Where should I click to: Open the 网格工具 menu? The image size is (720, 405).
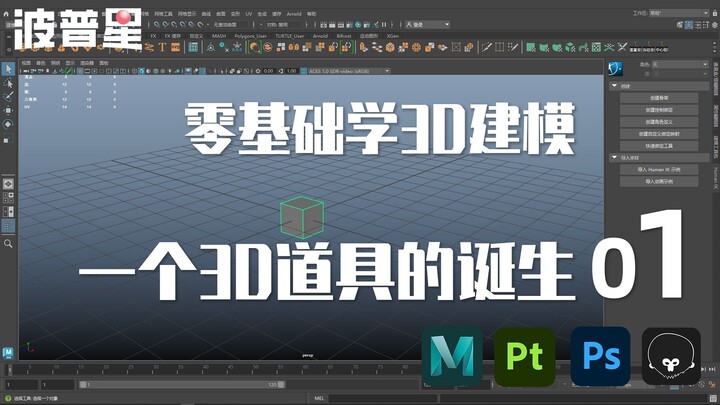click(x=163, y=14)
